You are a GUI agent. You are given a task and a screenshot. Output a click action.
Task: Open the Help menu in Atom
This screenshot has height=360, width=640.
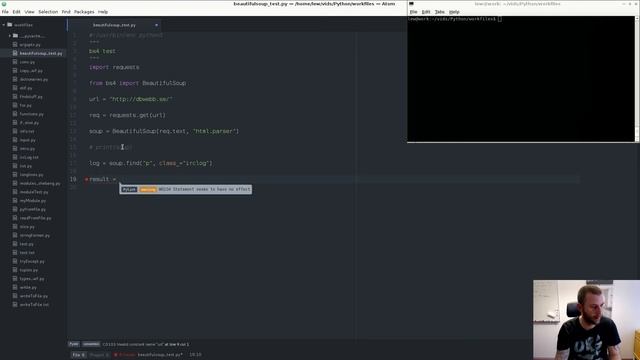103,12
